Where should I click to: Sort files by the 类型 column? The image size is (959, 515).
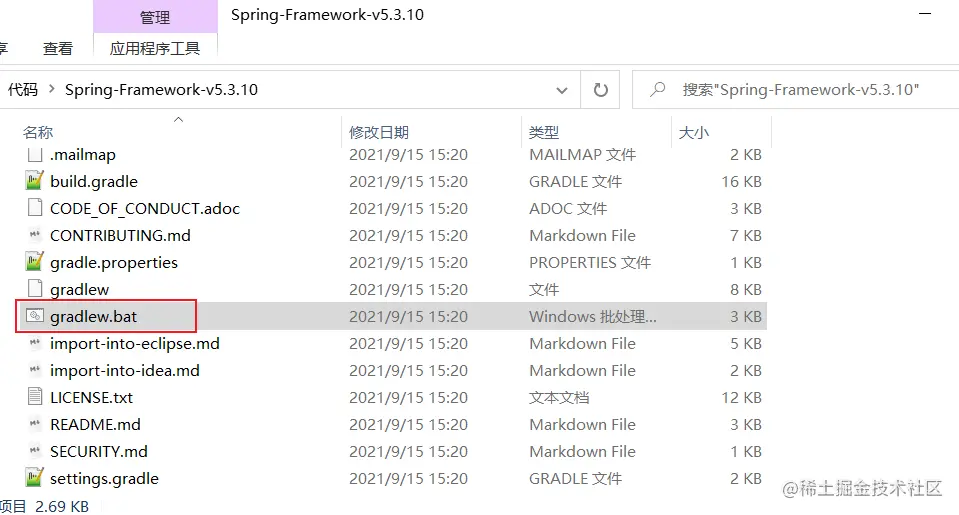[x=544, y=132]
